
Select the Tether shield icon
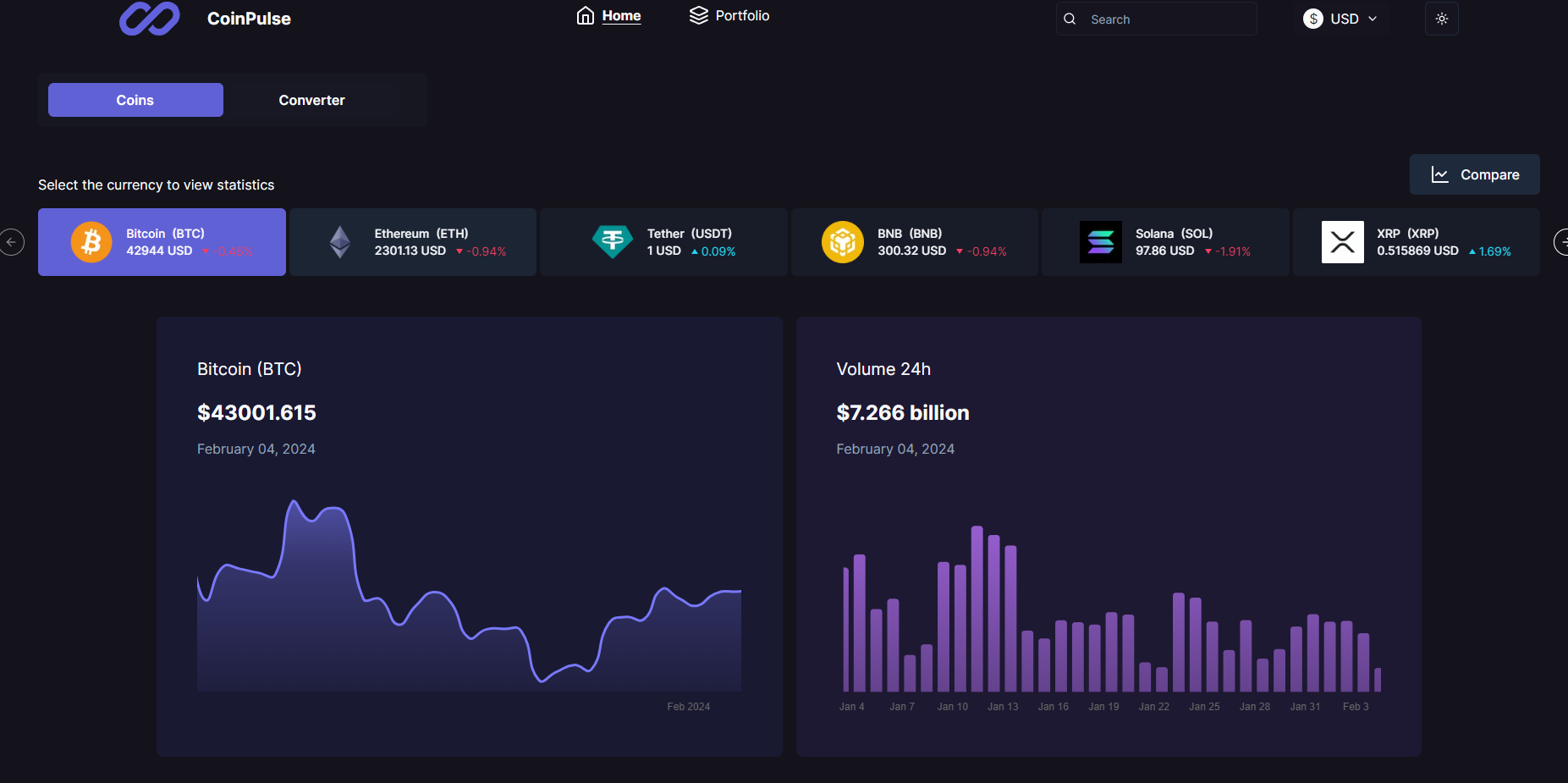pos(612,241)
